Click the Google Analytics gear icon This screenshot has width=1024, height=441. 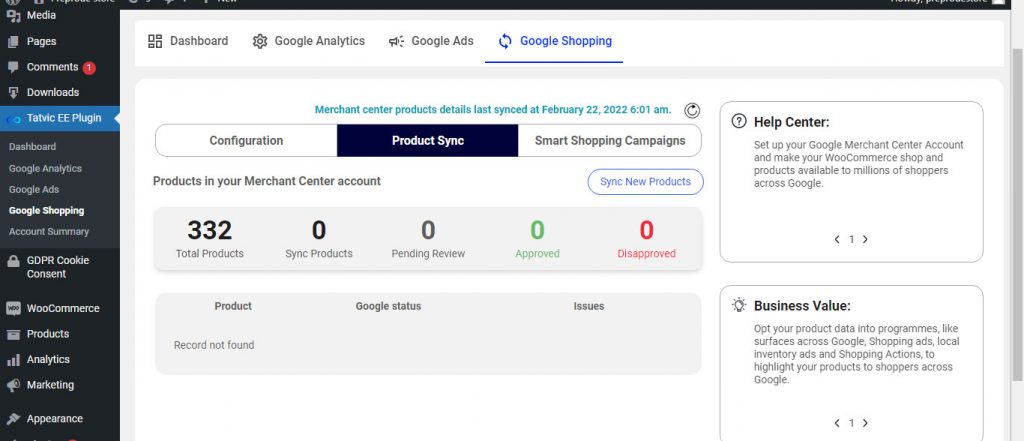click(260, 41)
